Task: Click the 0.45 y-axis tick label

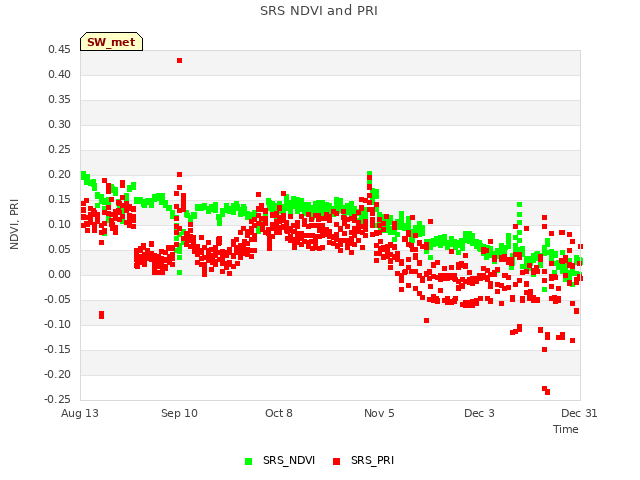Action: click(x=59, y=50)
